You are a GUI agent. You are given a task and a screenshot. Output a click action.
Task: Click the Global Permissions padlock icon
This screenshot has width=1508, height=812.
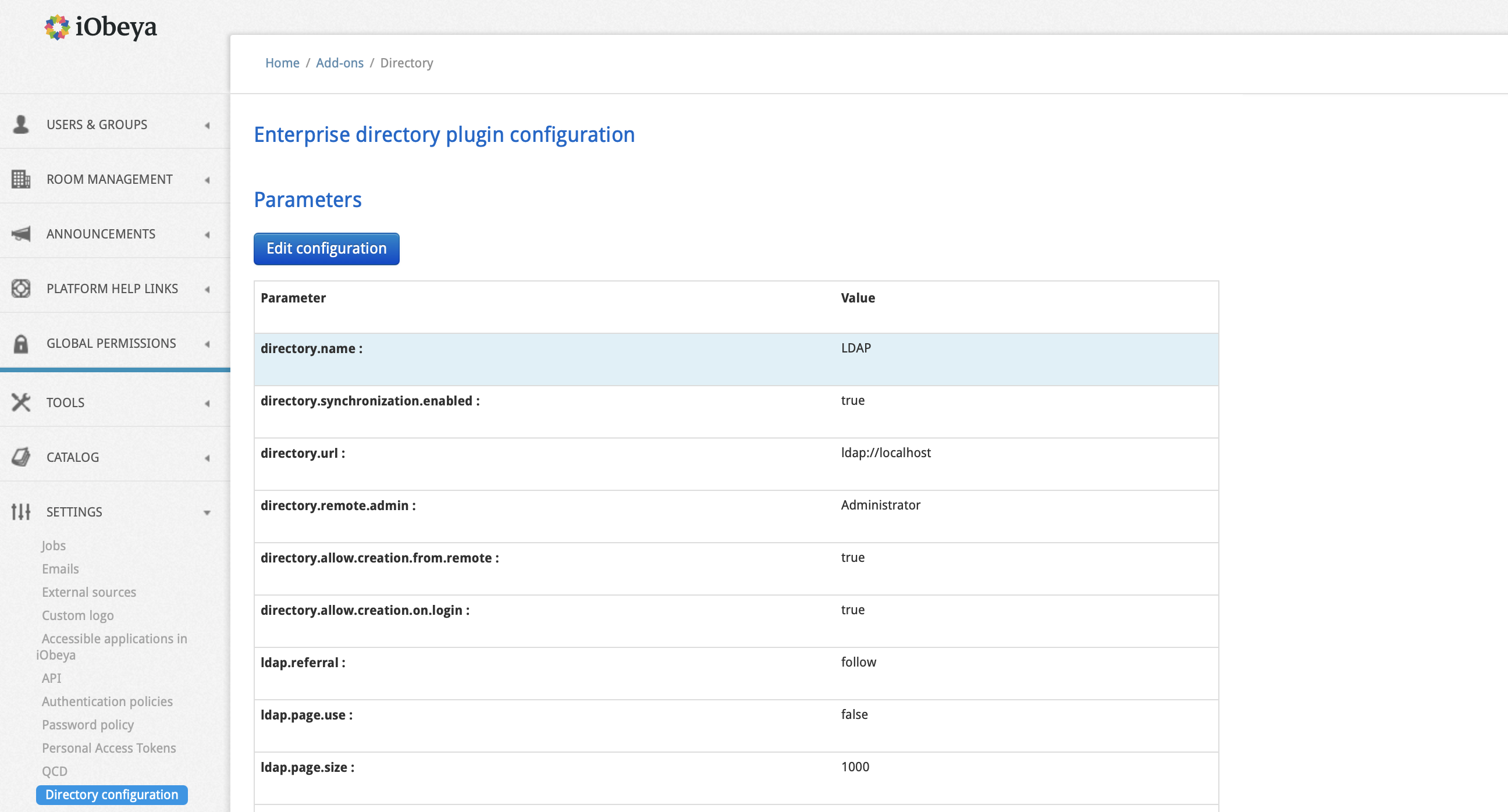[x=21, y=344]
